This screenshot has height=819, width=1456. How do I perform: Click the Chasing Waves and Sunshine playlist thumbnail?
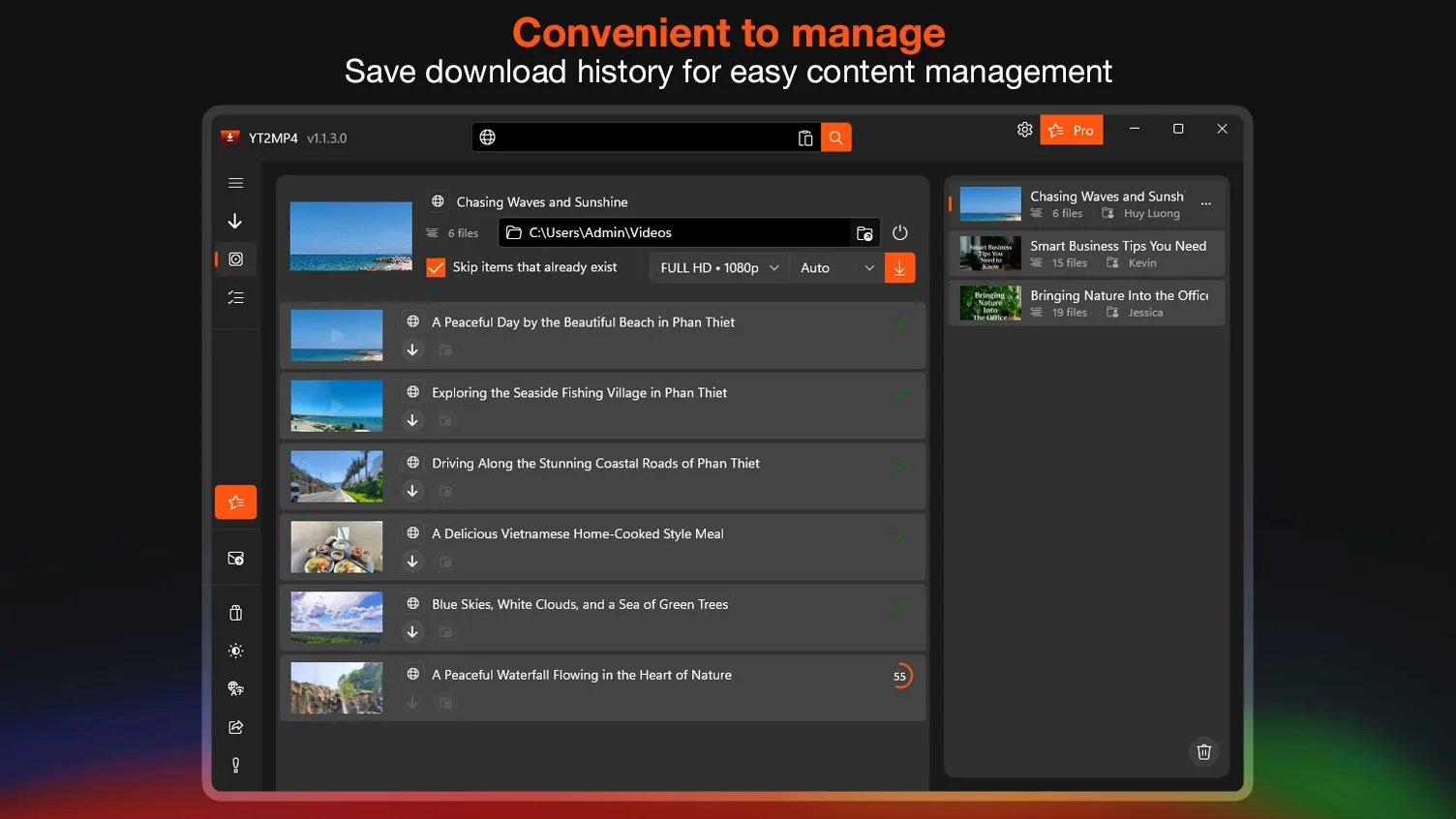(351, 236)
